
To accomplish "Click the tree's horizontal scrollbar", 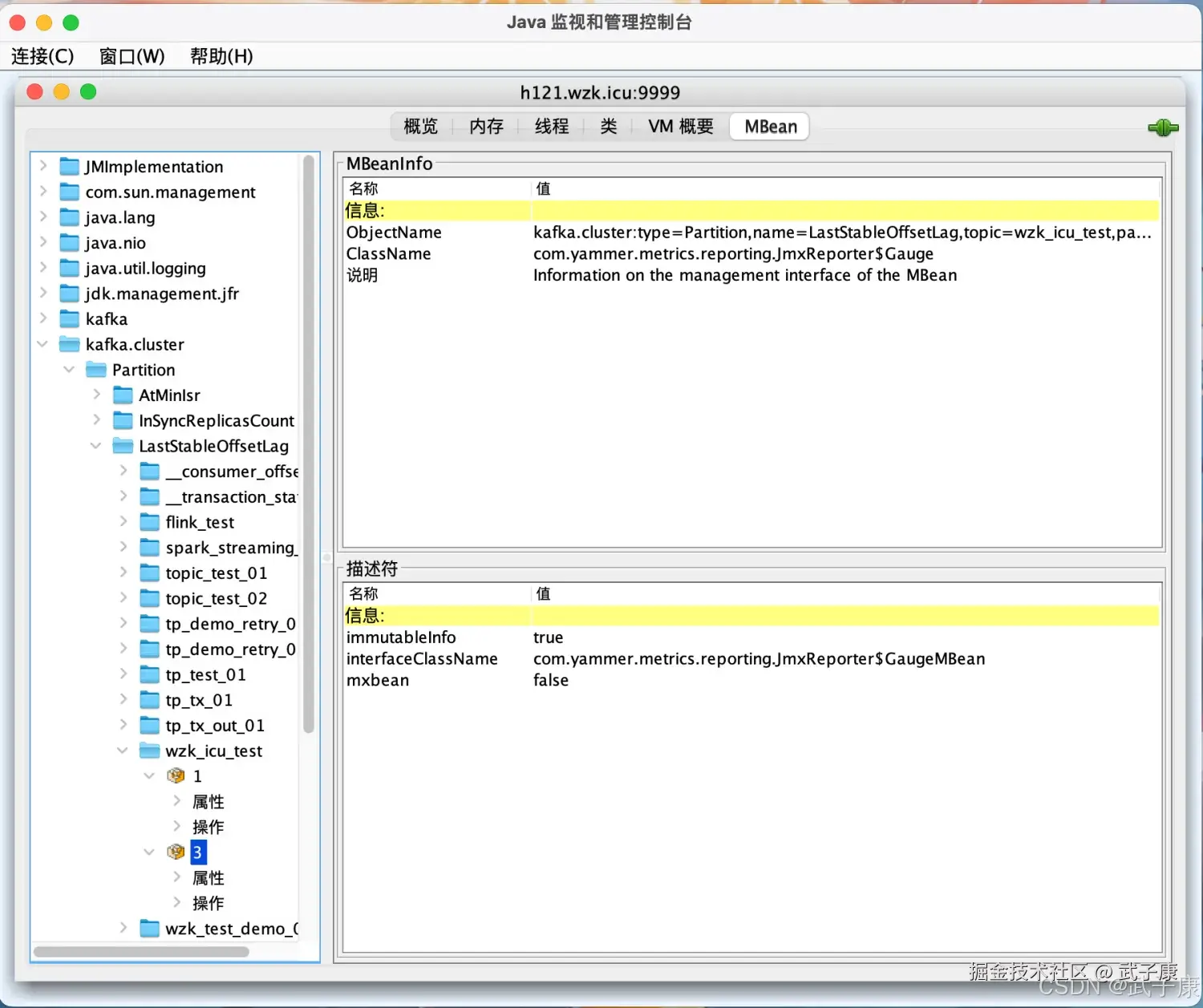I will (x=141, y=952).
